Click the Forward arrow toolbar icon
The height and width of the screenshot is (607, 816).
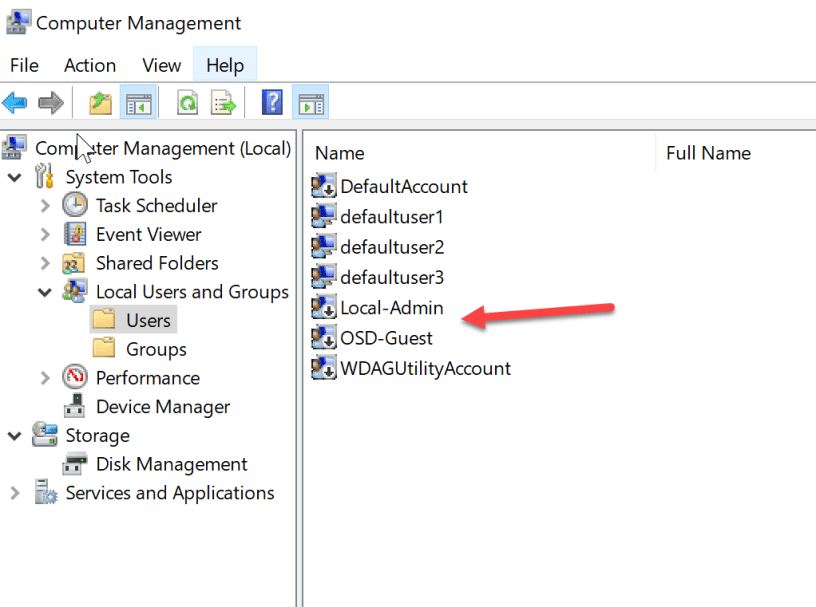[50, 102]
